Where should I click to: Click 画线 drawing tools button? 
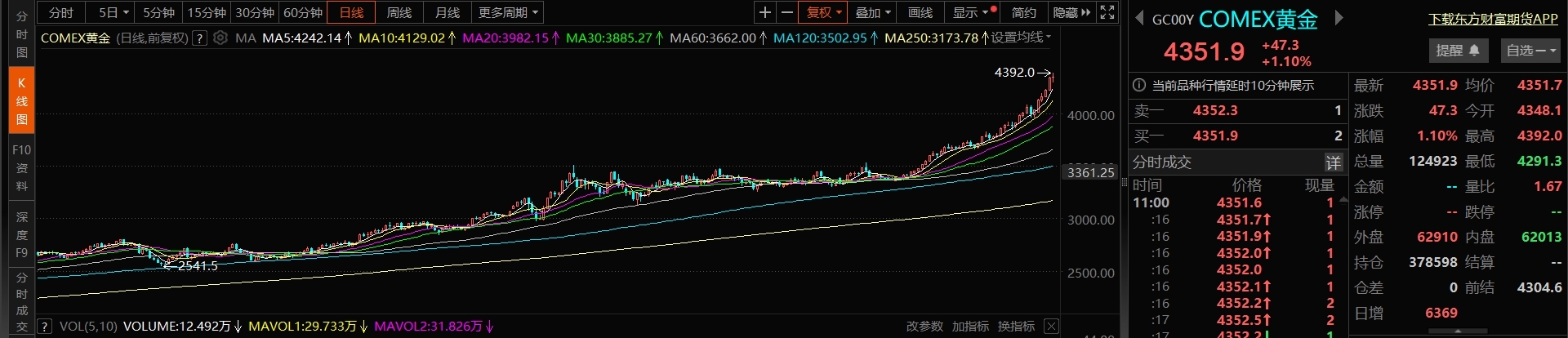pos(920,12)
